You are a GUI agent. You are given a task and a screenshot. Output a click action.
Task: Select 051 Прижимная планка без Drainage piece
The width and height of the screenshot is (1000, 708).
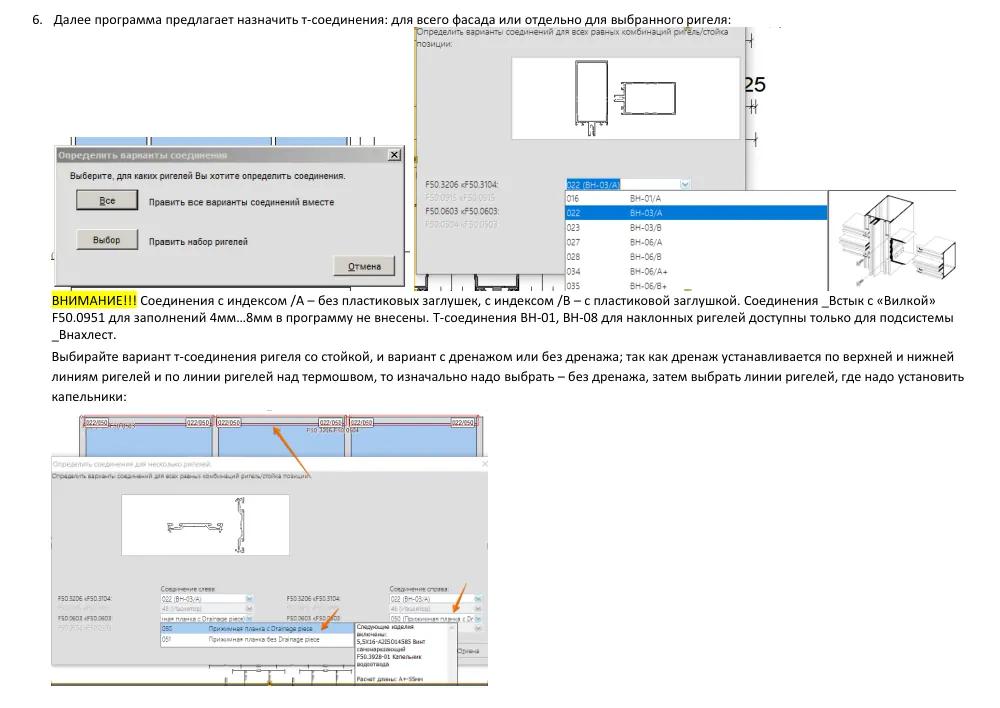tap(256, 639)
